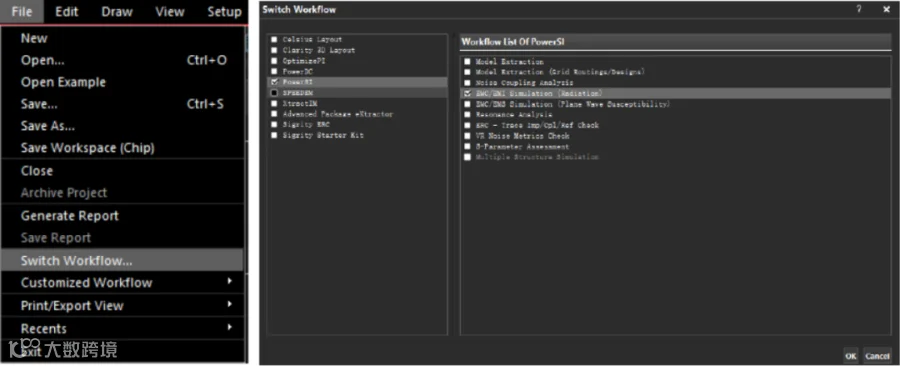Click the OK button in Switch Workflow
The width and height of the screenshot is (900, 366).
[x=851, y=356]
